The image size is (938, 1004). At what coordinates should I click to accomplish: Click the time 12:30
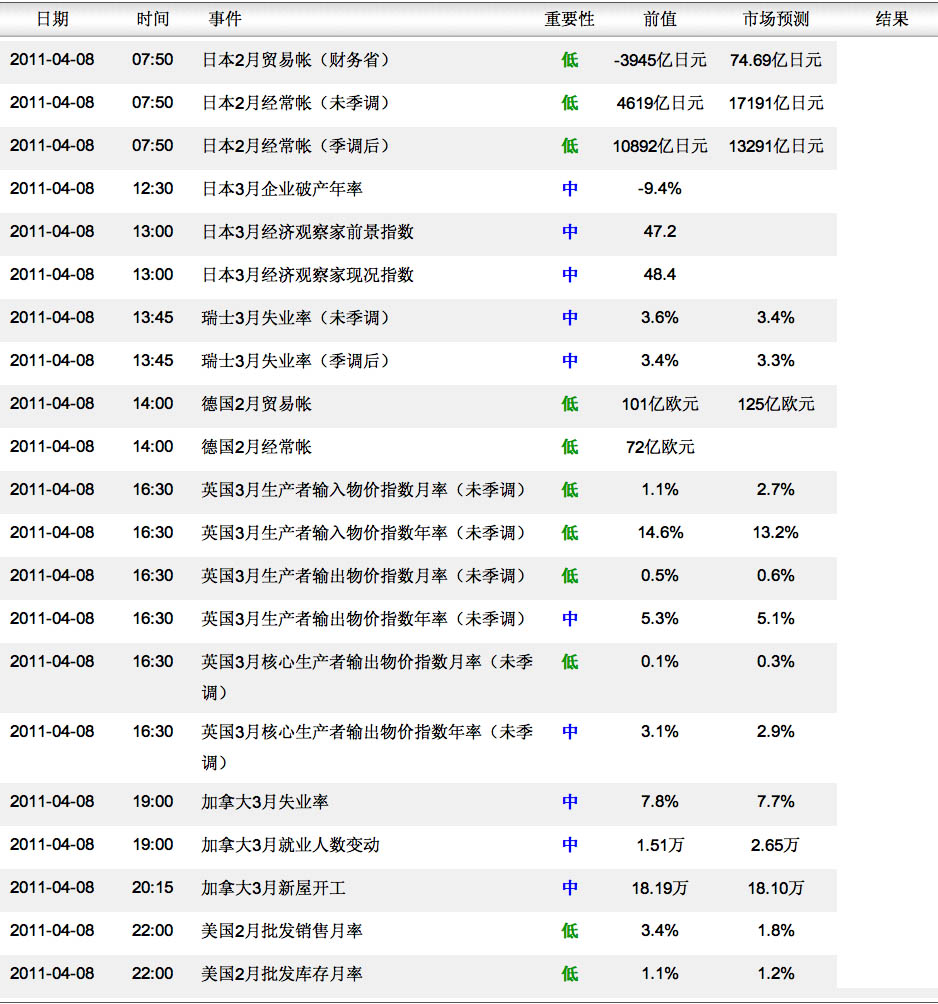coord(152,189)
